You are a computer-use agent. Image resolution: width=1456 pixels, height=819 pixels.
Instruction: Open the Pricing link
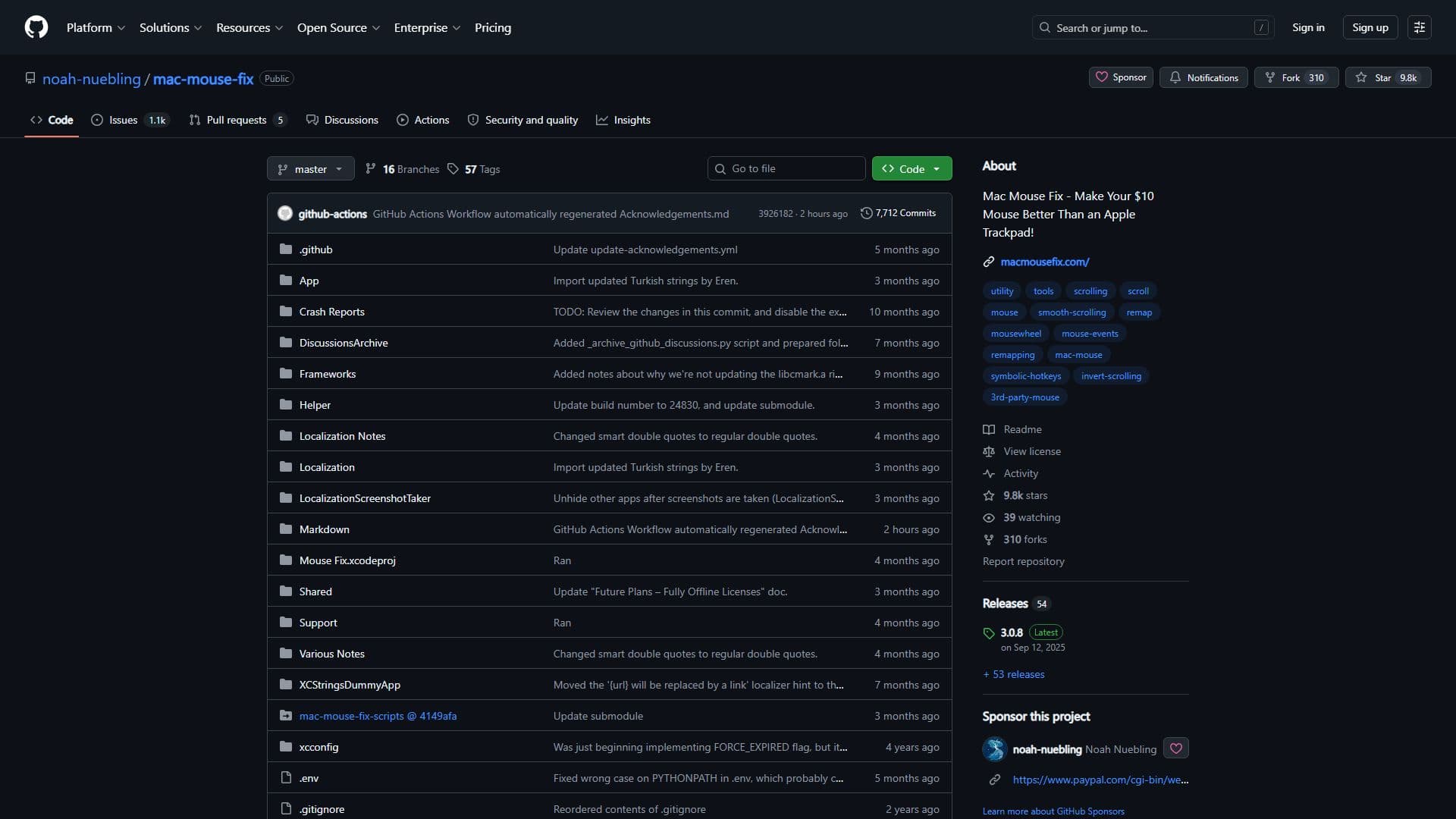pos(493,27)
